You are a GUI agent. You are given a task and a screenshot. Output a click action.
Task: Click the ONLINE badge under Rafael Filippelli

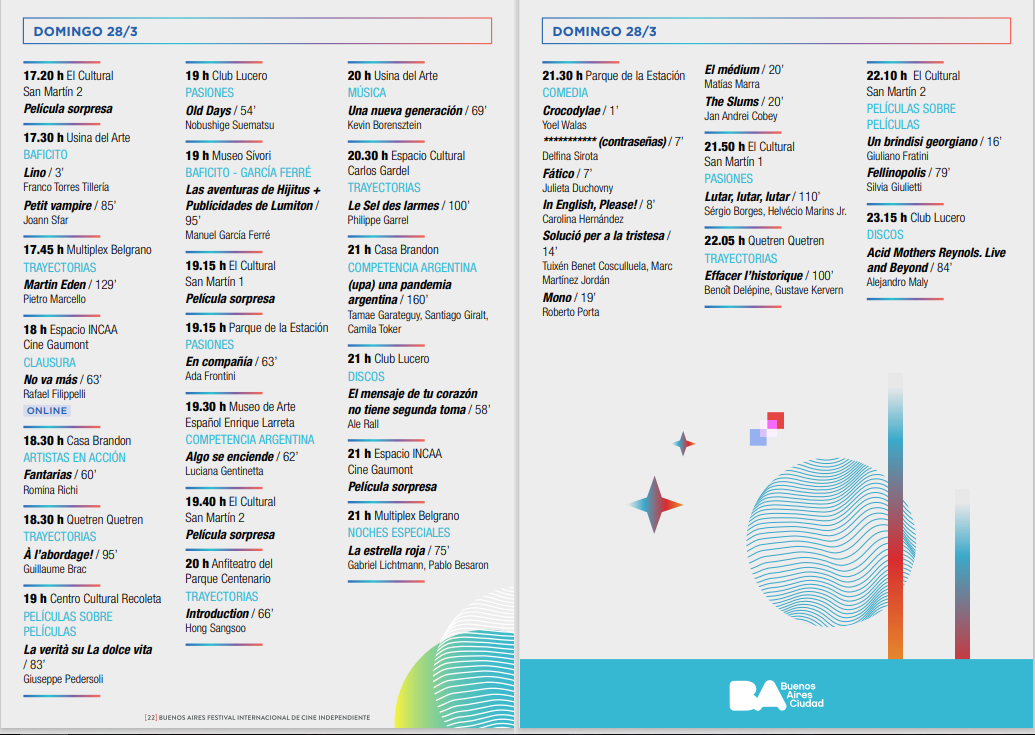point(47,411)
